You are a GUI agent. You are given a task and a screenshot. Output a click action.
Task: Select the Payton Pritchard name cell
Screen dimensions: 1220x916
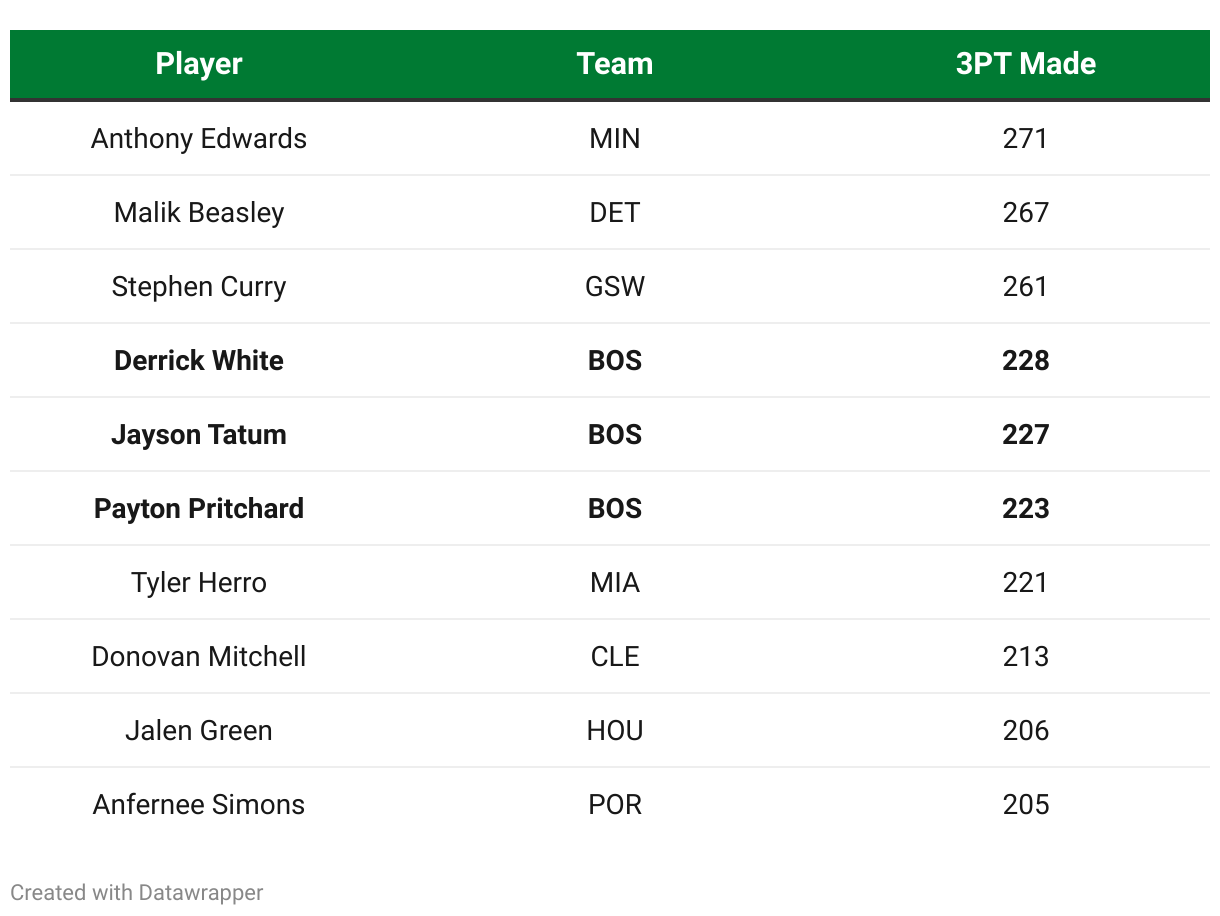pos(199,508)
